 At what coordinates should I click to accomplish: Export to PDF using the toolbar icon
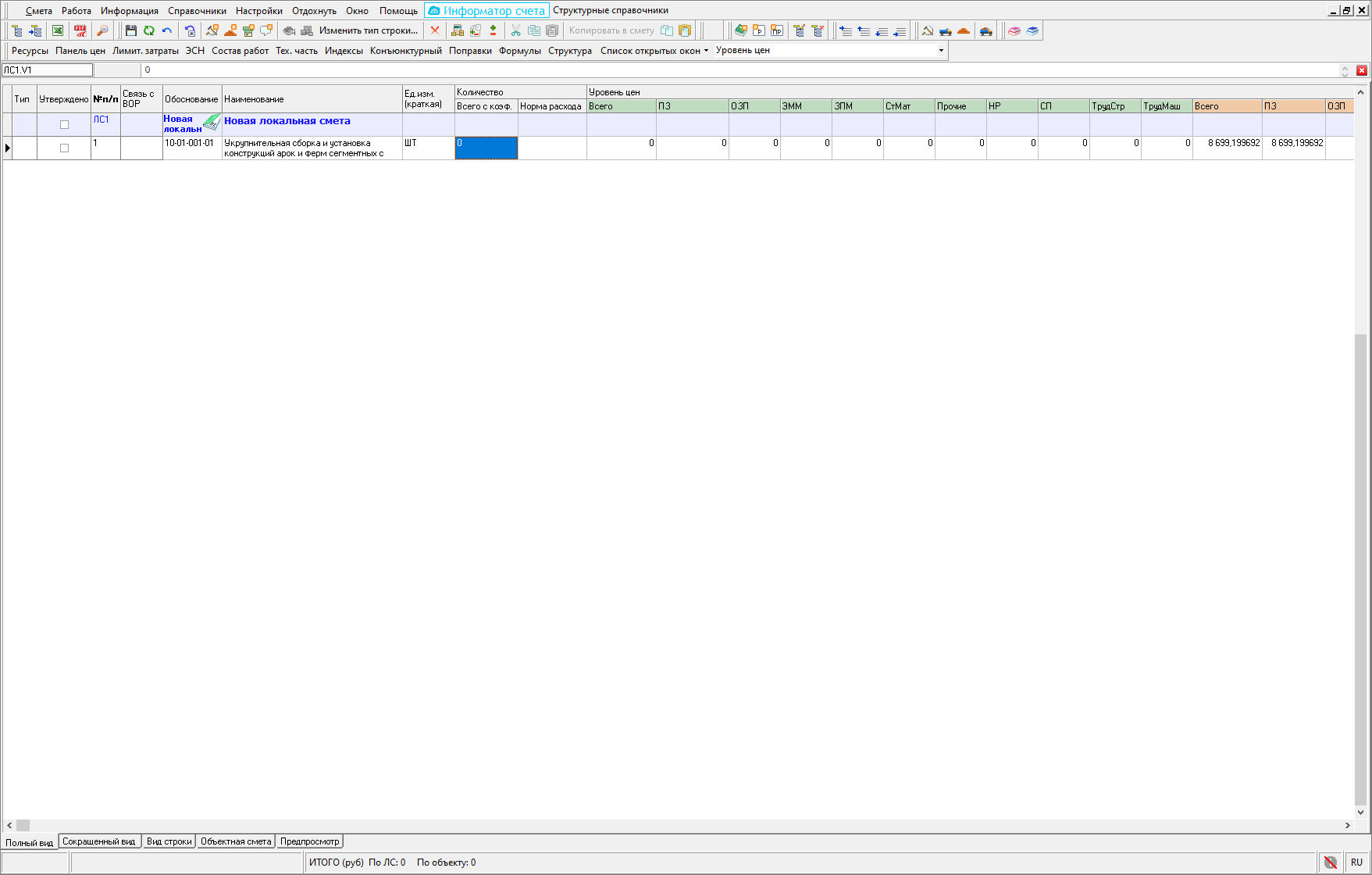[80, 30]
